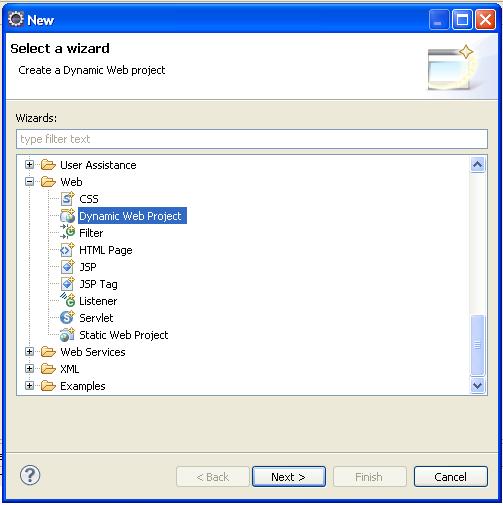Choose the HTML Page icon

pyautogui.click(x=67, y=250)
